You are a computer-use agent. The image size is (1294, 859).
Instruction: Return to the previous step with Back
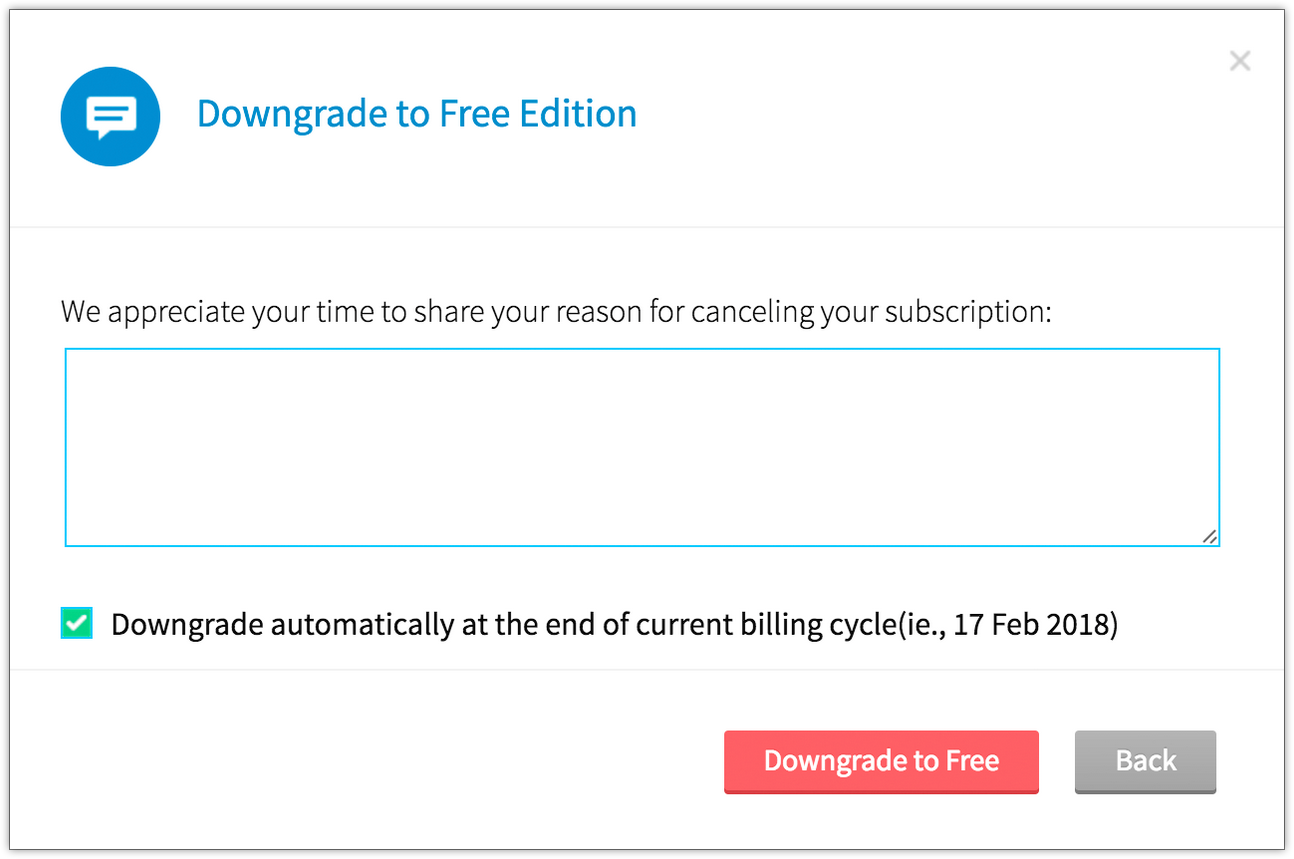(x=1145, y=762)
